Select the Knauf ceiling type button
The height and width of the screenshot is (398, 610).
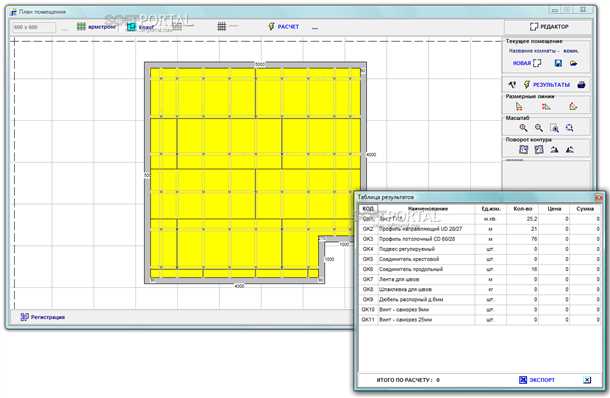(141, 27)
